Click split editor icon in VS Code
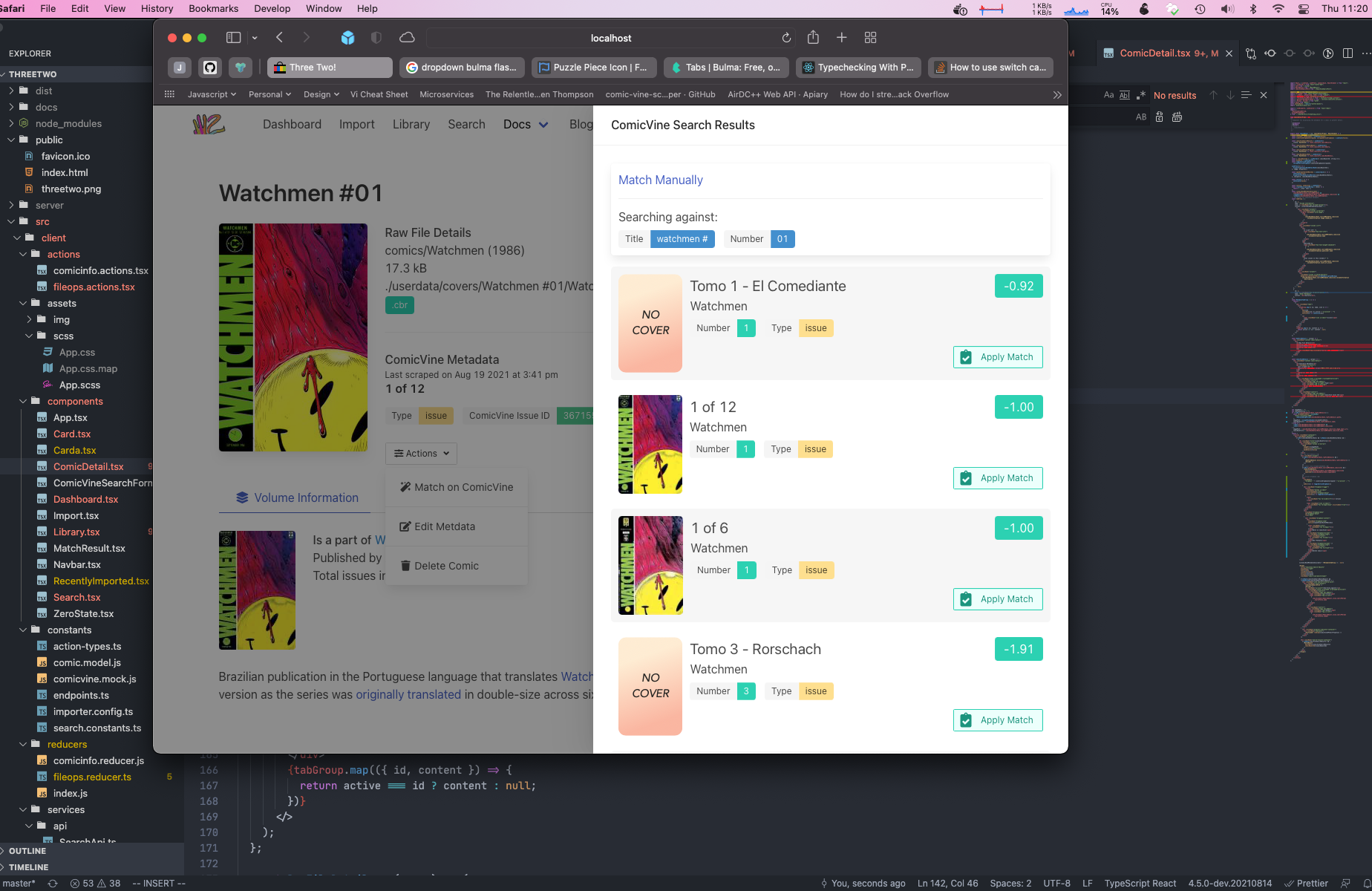Viewport: 1372px width, 891px height. 1347,53
